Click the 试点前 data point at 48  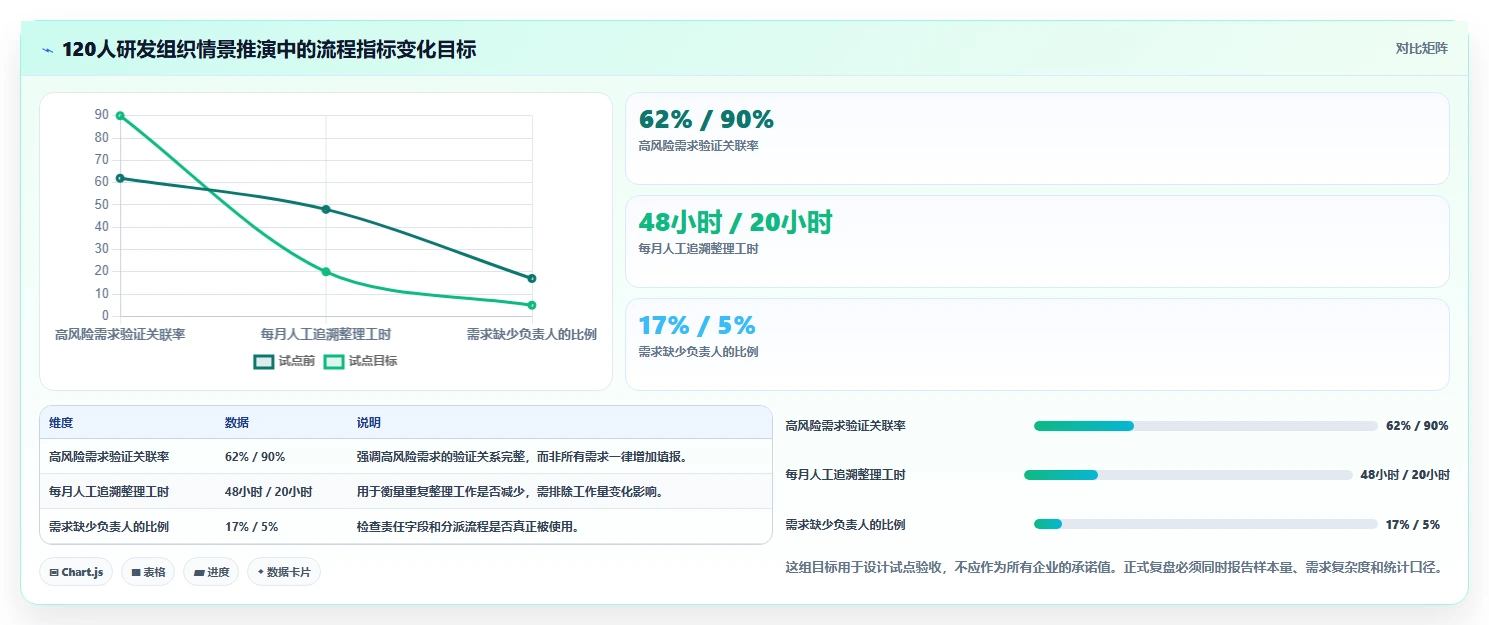point(326,209)
